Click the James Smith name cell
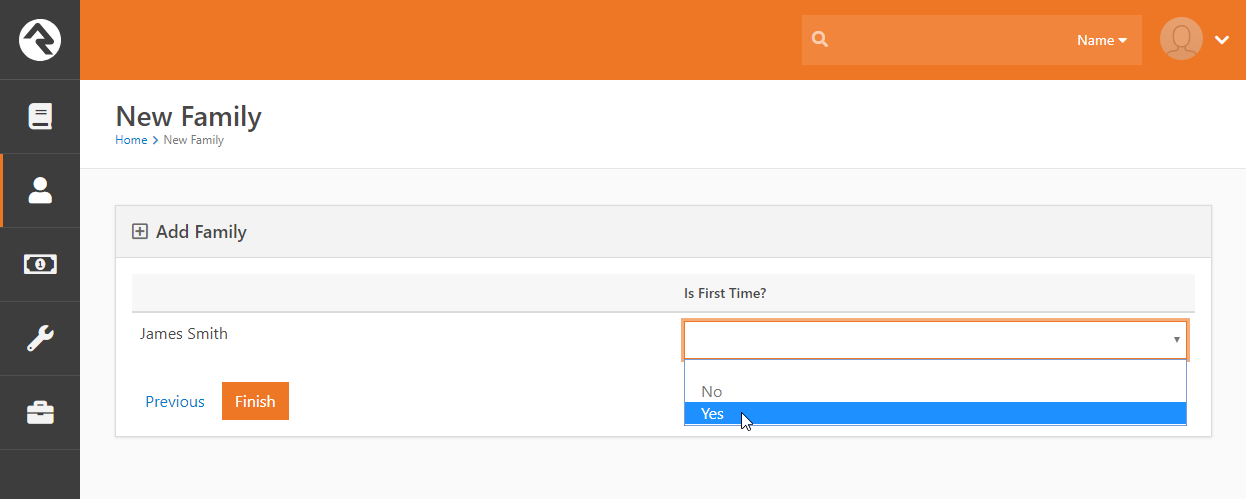The width and height of the screenshot is (1246, 499). click(x=184, y=334)
